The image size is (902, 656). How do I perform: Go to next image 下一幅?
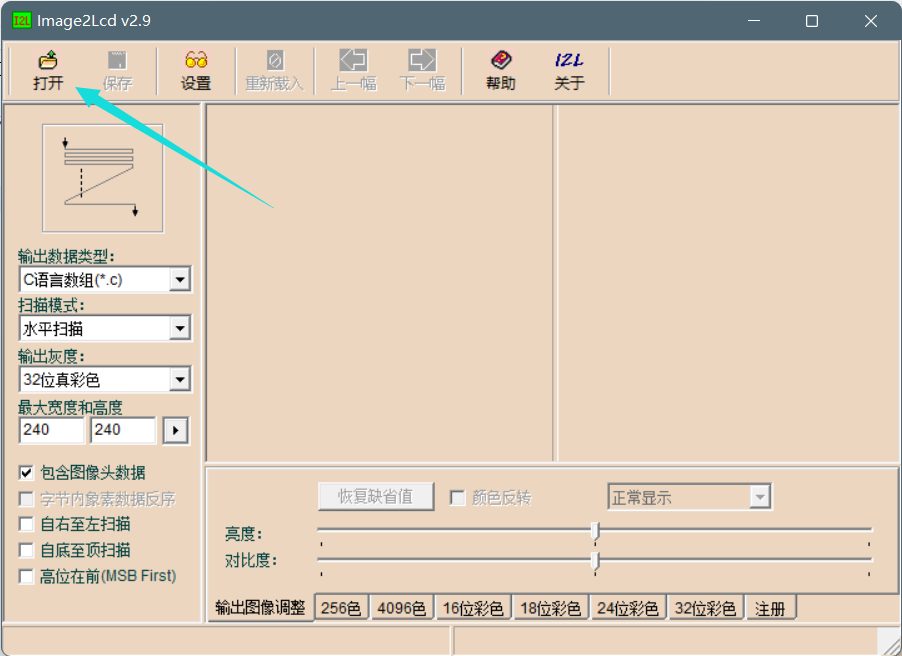(422, 60)
